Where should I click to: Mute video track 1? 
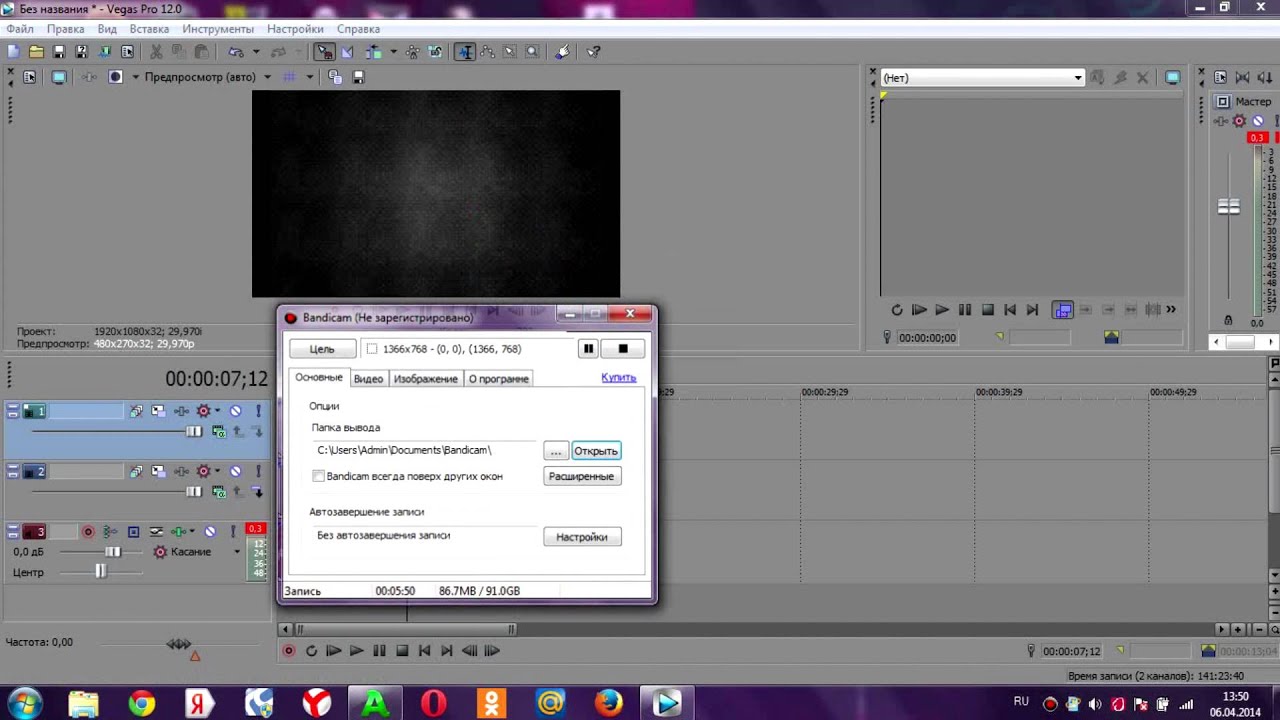click(x=235, y=411)
